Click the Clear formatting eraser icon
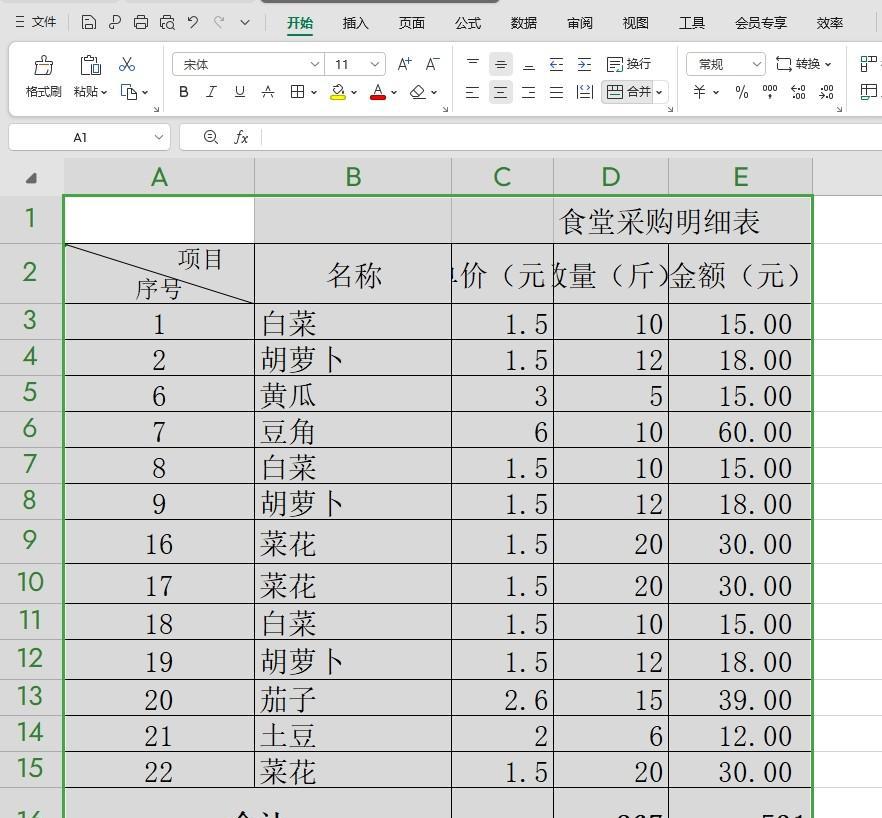 (x=418, y=92)
